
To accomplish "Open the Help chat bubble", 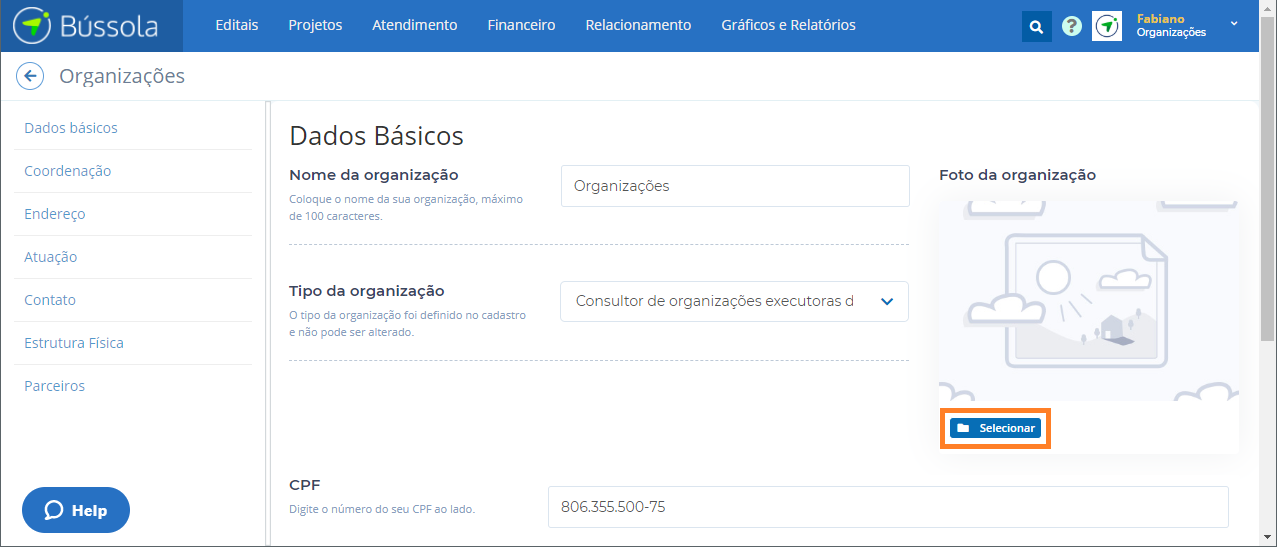I will click(76, 510).
